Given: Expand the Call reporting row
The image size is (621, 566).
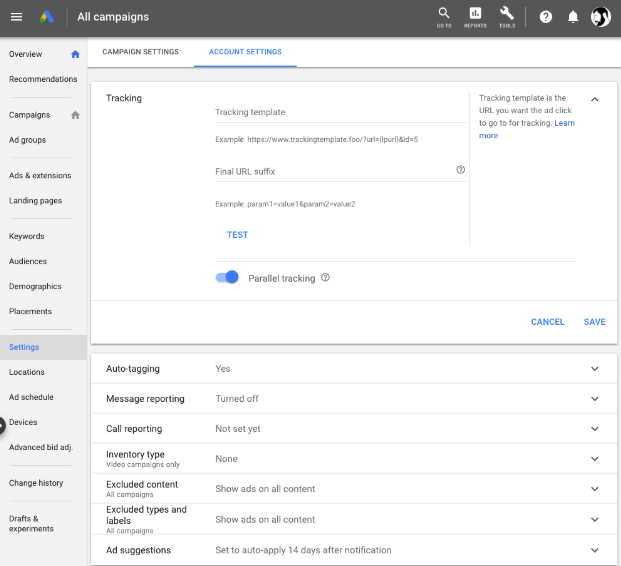Looking at the screenshot, I should (354, 429).
